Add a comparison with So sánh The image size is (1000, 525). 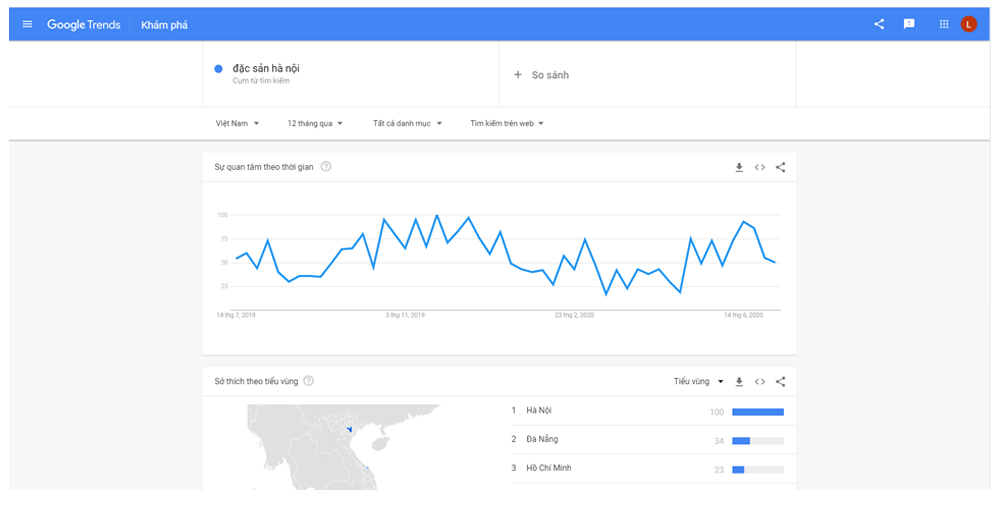click(541, 75)
